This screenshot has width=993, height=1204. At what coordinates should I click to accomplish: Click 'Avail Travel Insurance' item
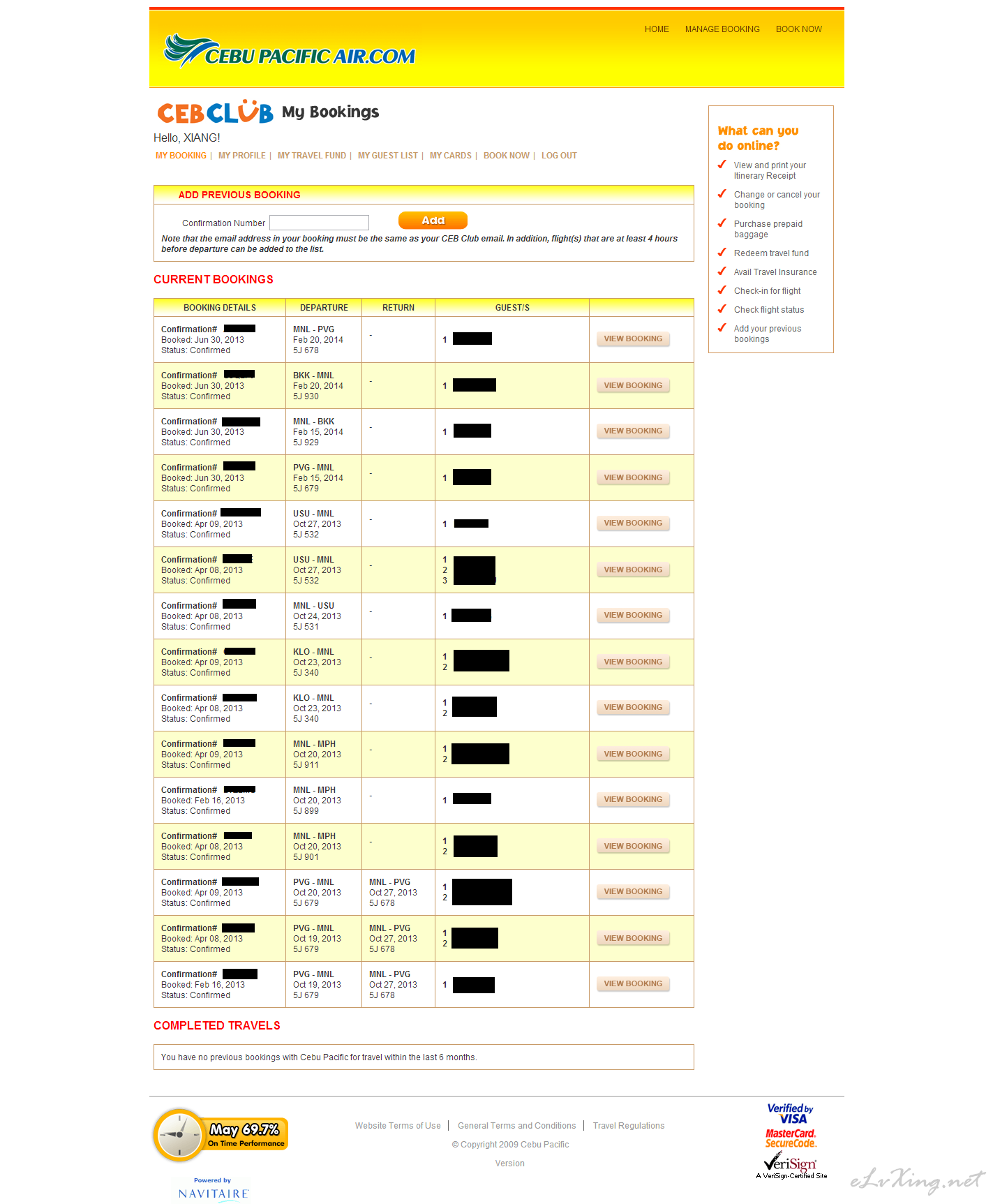[775, 272]
